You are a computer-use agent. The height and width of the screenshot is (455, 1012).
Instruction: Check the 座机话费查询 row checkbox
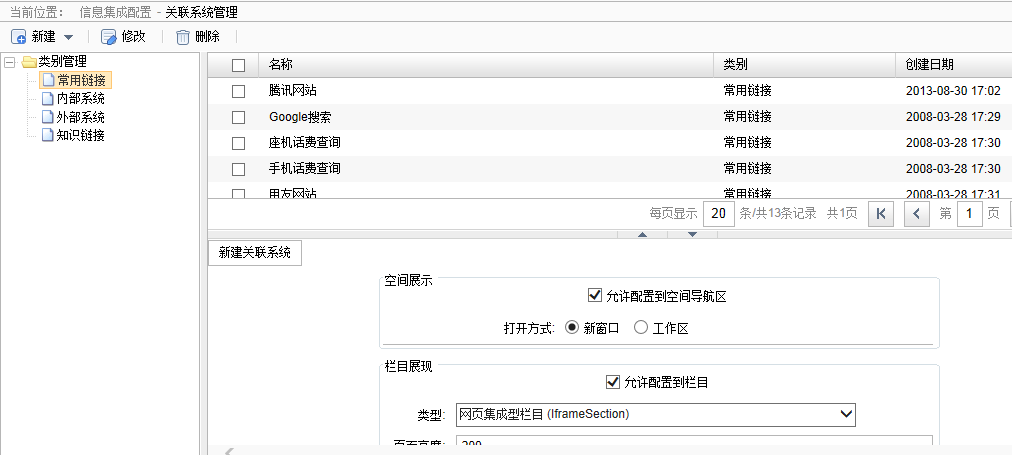(x=239, y=143)
